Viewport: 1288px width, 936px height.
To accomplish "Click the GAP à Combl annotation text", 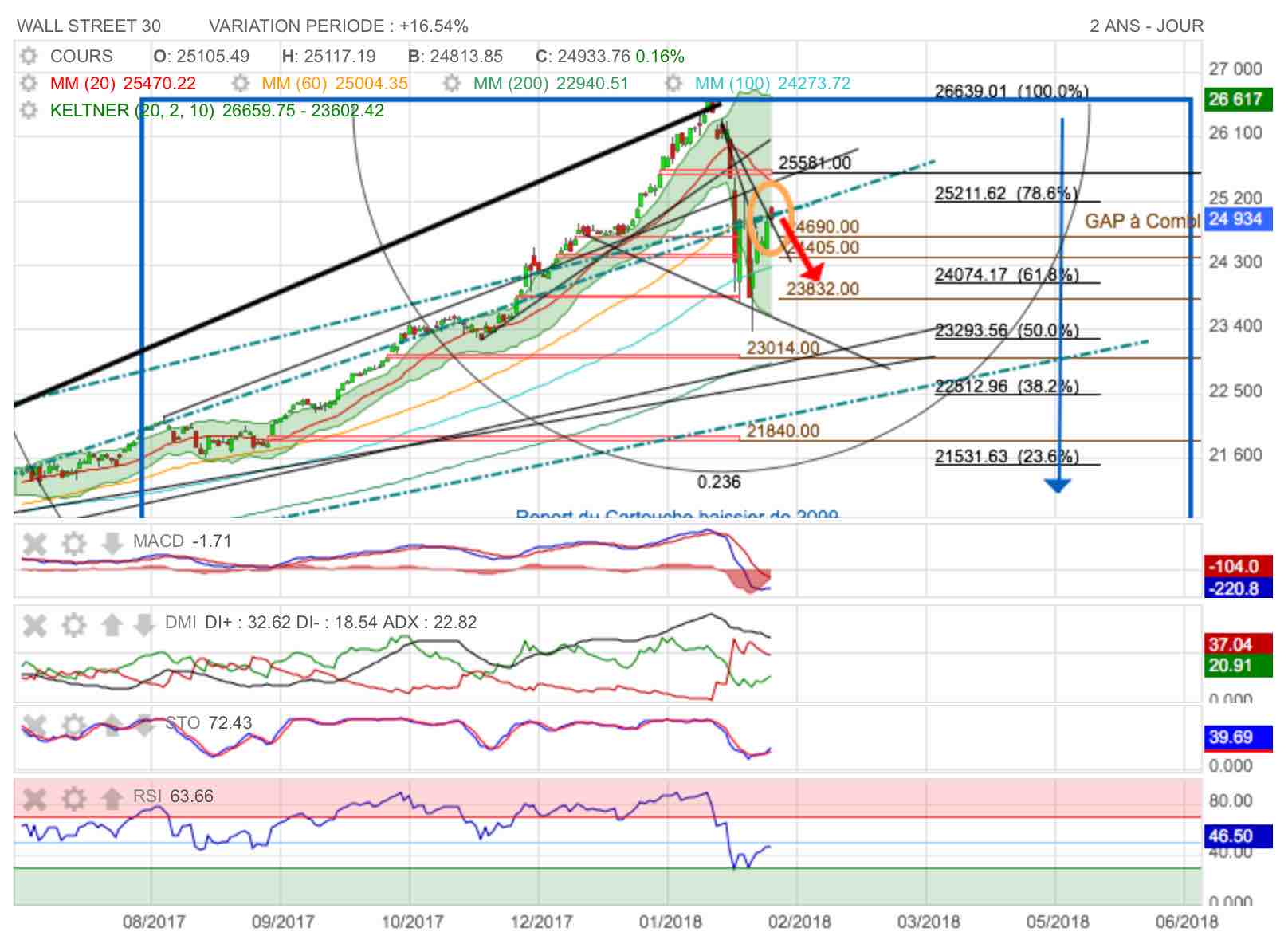I will tap(1142, 221).
